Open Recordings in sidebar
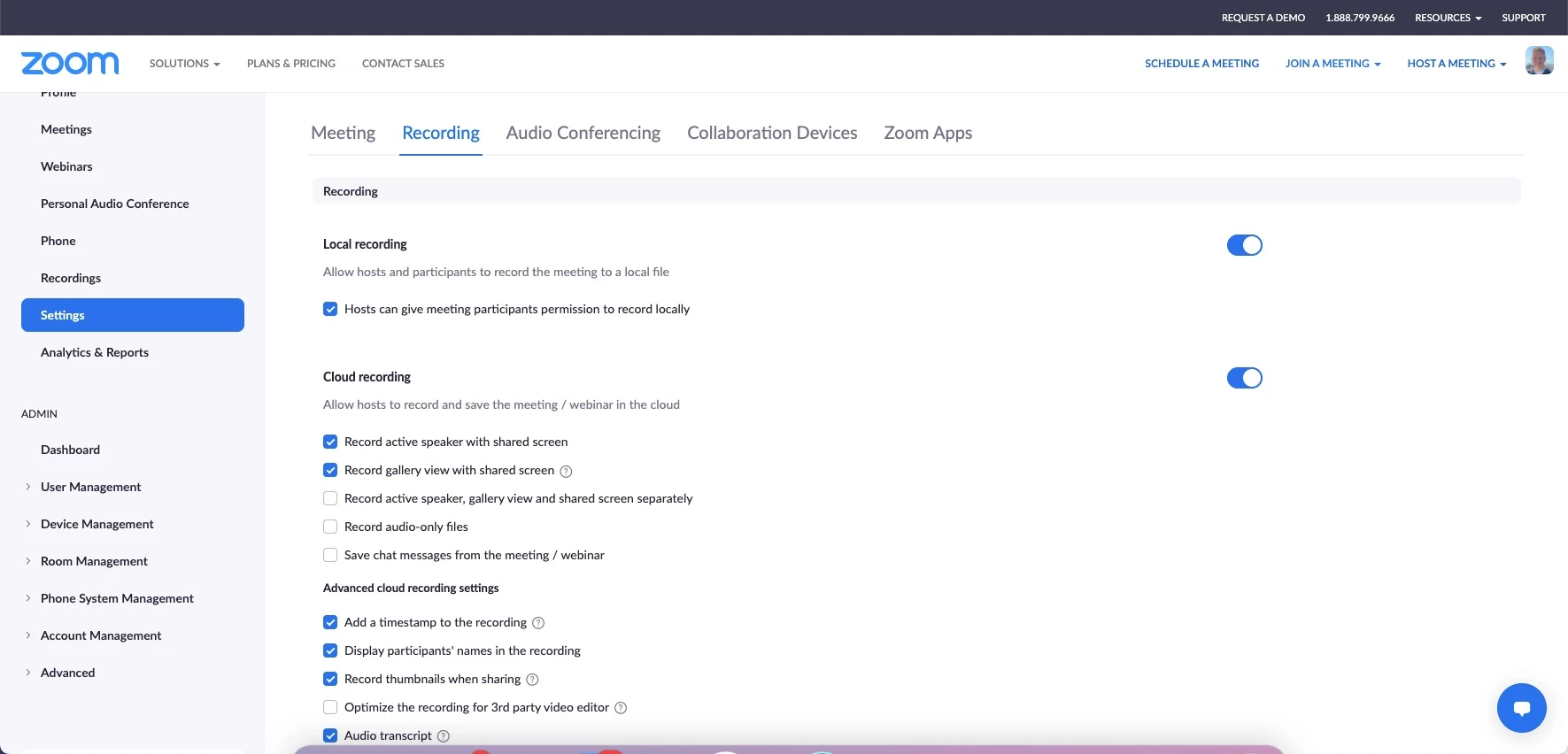Image resolution: width=1568 pixels, height=754 pixels. pos(71,278)
